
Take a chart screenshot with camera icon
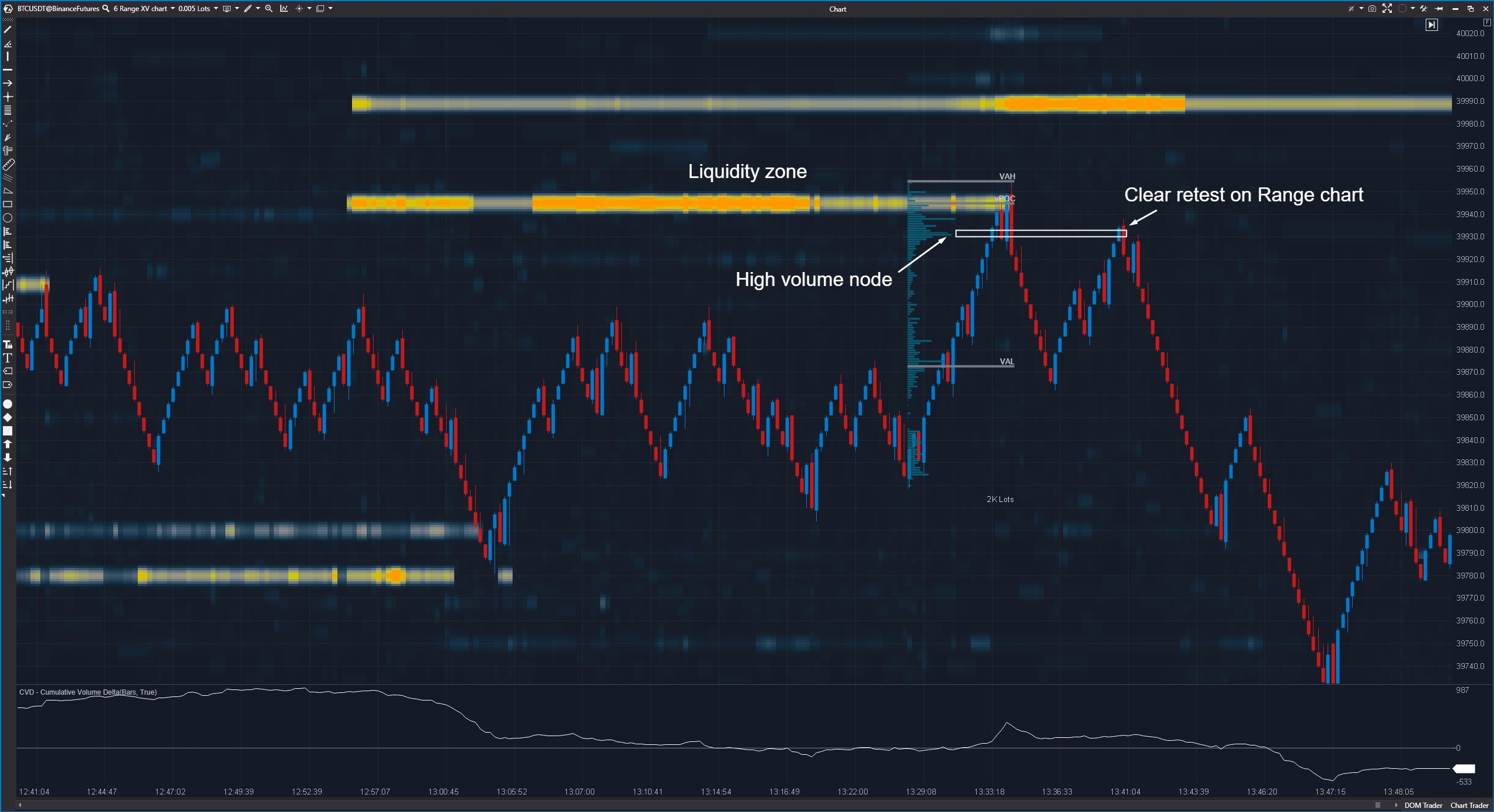click(x=1372, y=9)
